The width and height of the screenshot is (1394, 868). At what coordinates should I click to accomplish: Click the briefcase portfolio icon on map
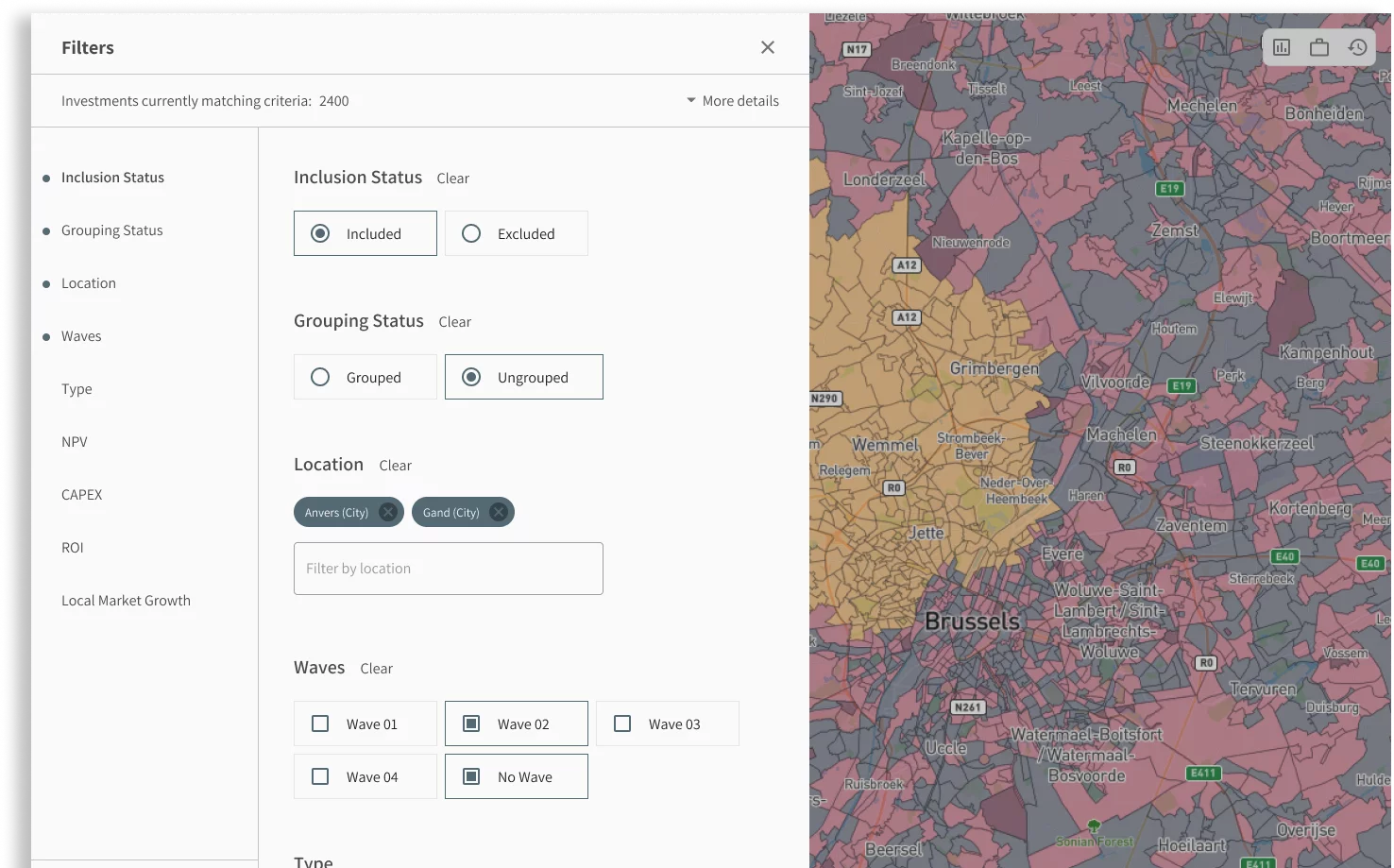(1319, 47)
